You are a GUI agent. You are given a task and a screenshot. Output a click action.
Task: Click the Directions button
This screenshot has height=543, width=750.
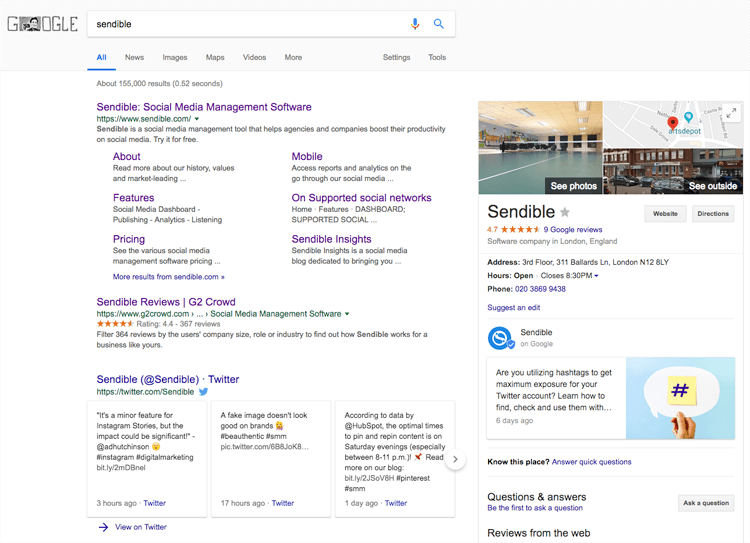click(713, 214)
